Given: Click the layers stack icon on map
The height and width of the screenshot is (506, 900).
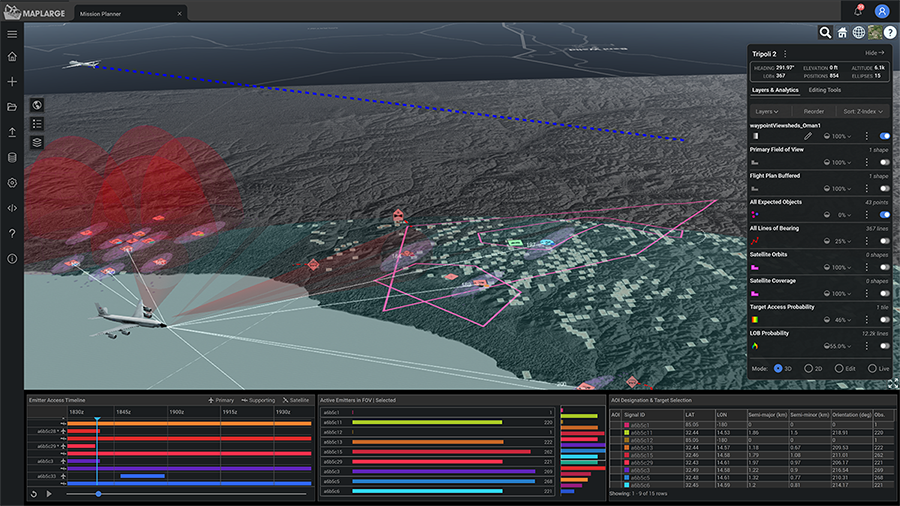Looking at the screenshot, I should point(37,143).
